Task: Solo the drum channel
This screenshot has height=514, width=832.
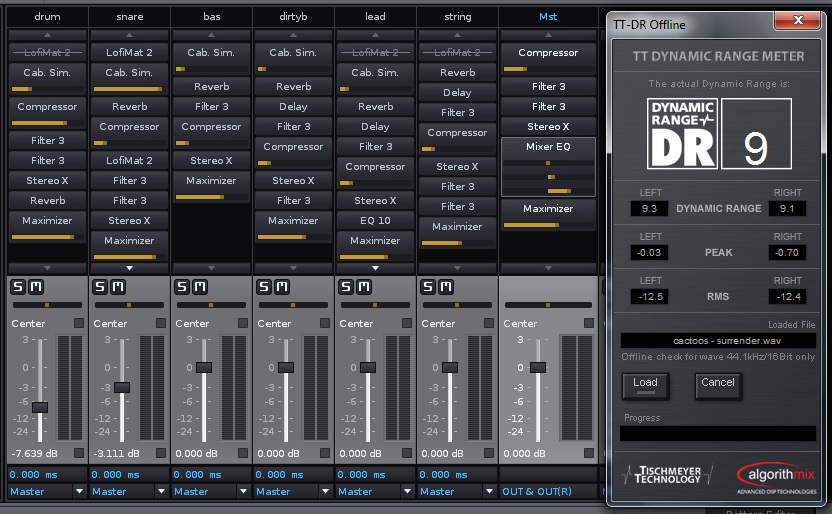Action: [18, 287]
